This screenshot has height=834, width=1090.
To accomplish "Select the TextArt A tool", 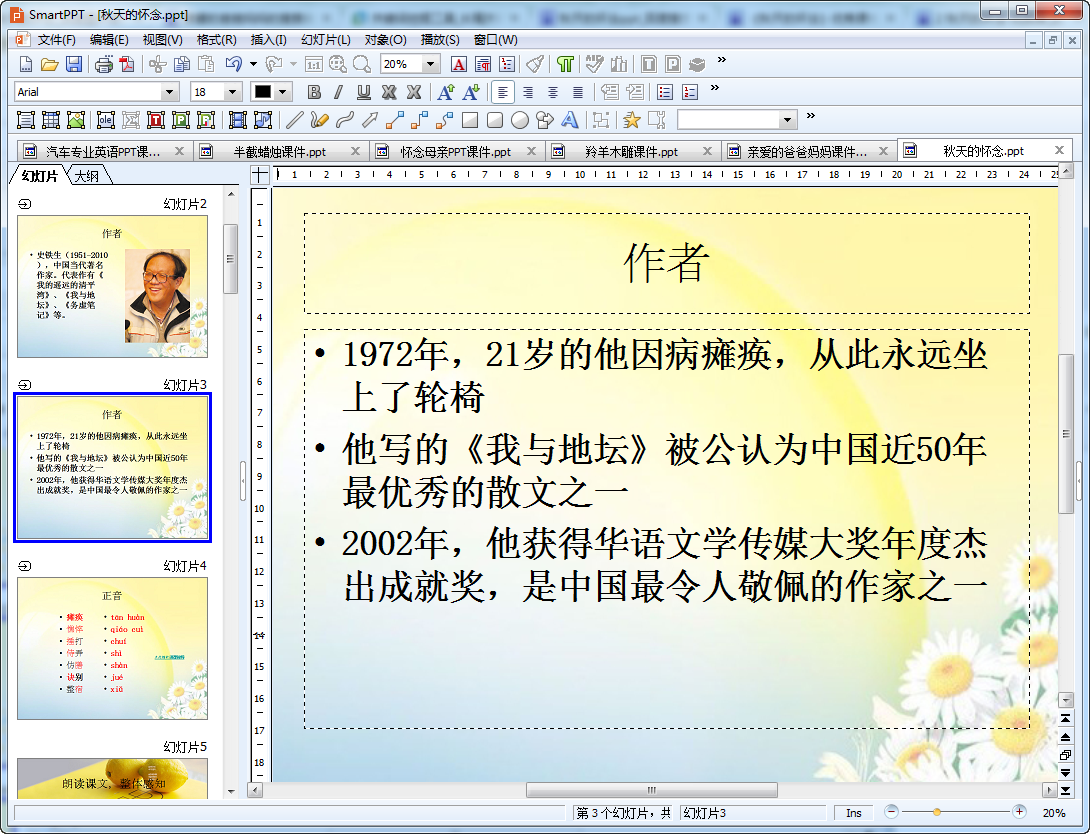I will tap(570, 120).
